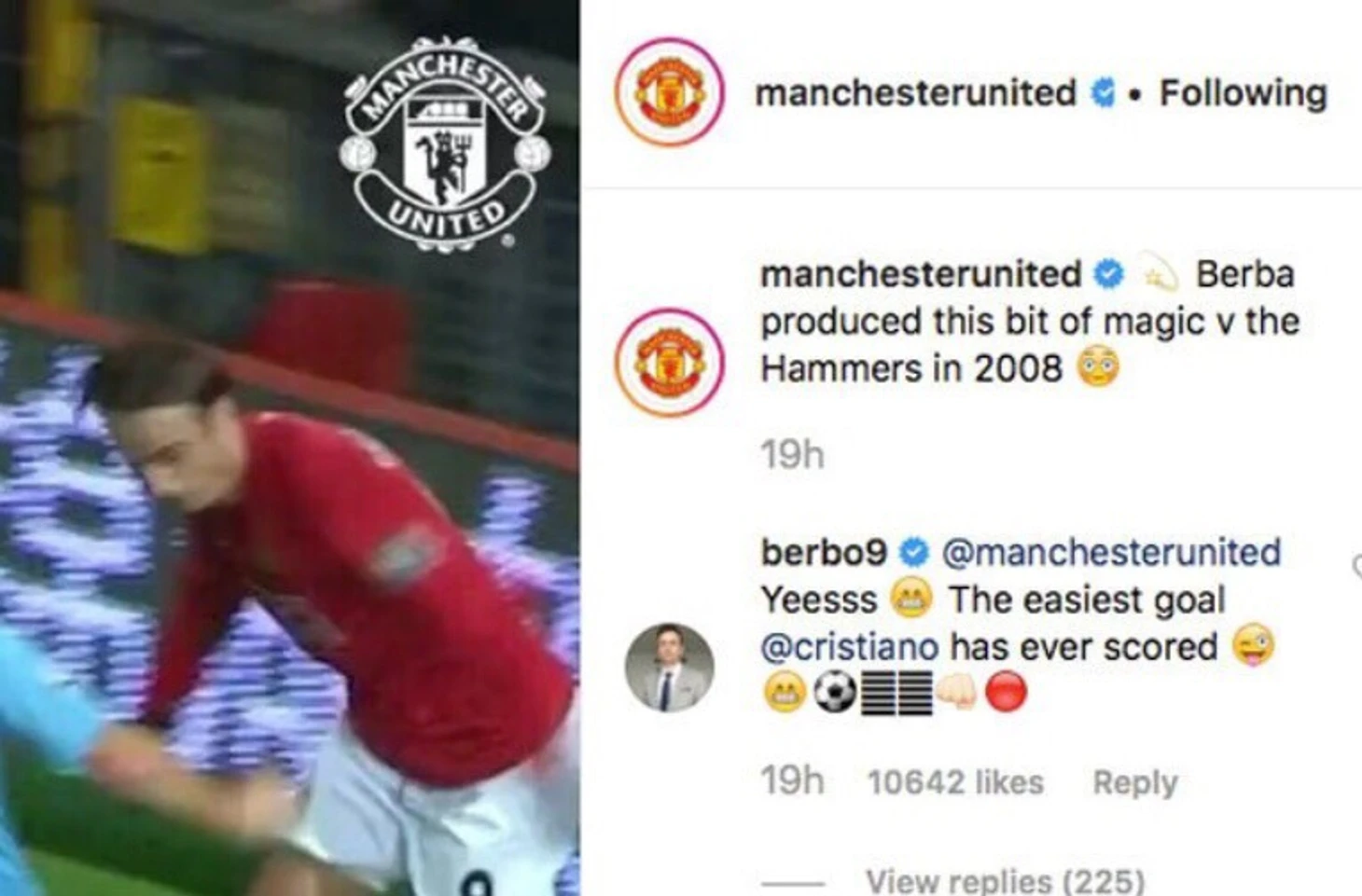Open berbo9 commenter profile photo
This screenshot has height=896, width=1362.
(x=669, y=668)
